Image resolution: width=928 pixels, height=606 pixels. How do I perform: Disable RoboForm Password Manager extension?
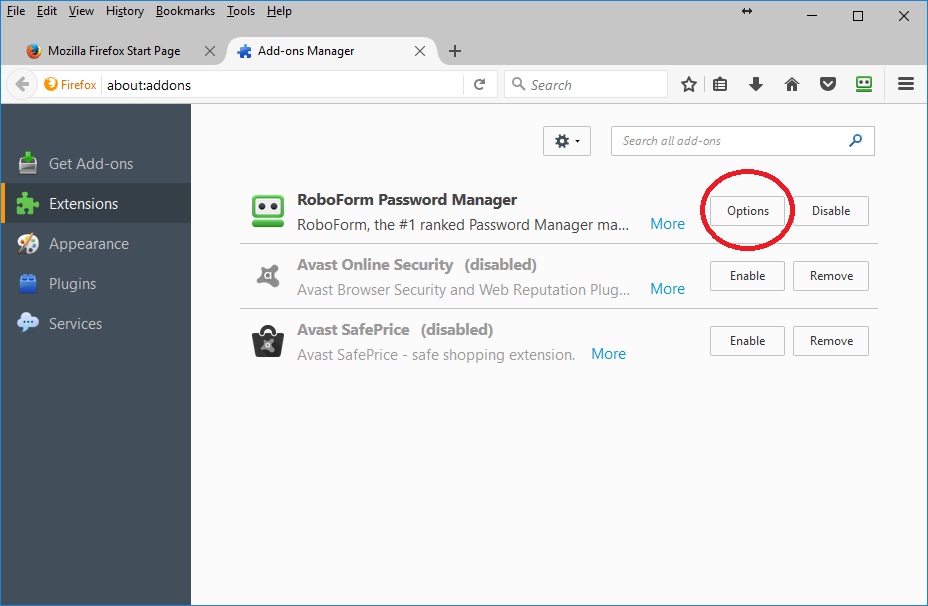point(830,211)
